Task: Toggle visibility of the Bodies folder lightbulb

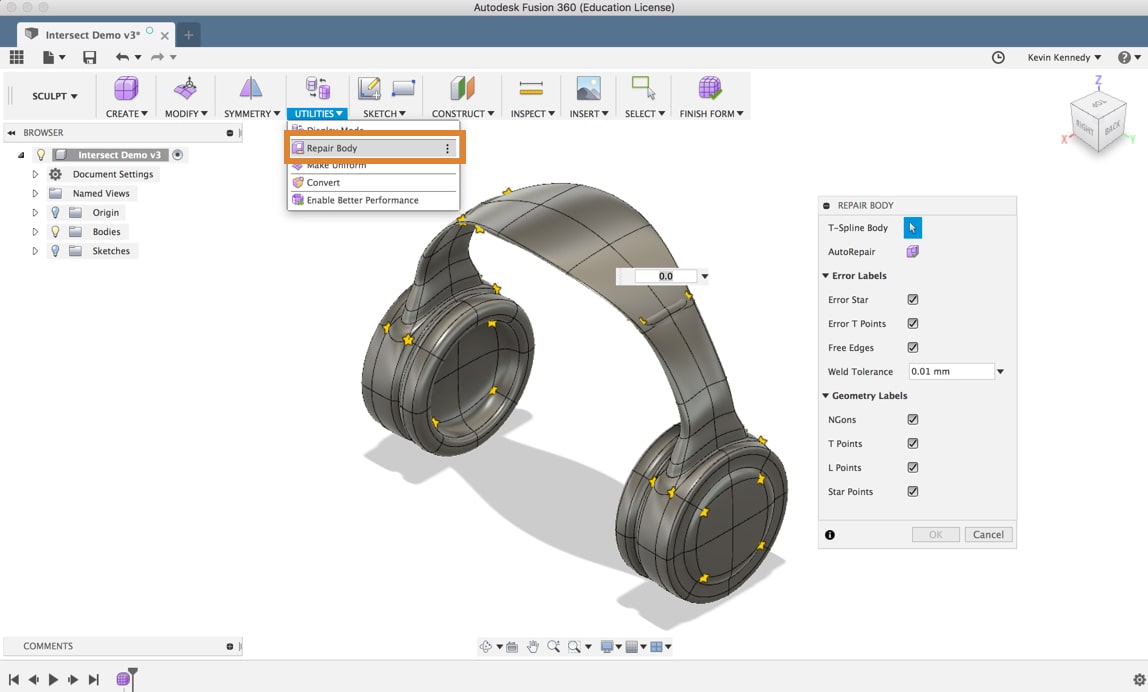Action: [x=56, y=231]
